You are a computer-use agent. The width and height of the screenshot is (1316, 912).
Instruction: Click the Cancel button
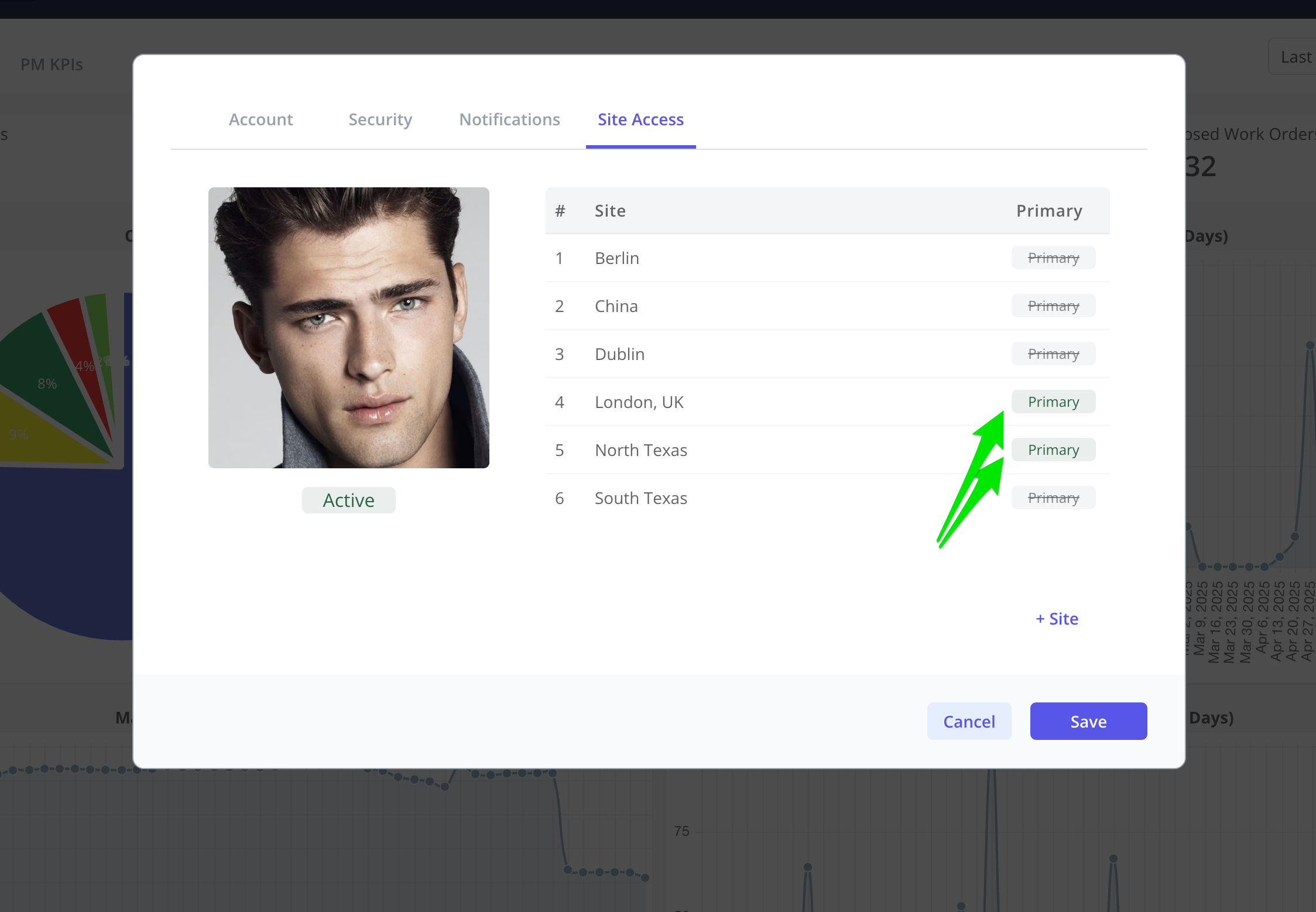969,721
